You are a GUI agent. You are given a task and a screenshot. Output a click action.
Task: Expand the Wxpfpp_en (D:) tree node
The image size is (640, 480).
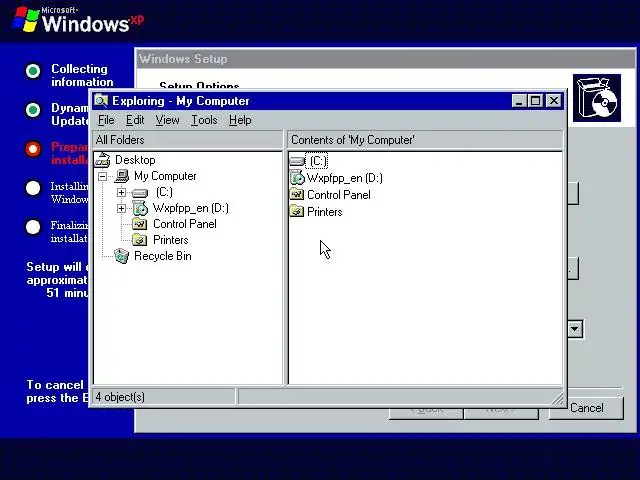tap(121, 208)
